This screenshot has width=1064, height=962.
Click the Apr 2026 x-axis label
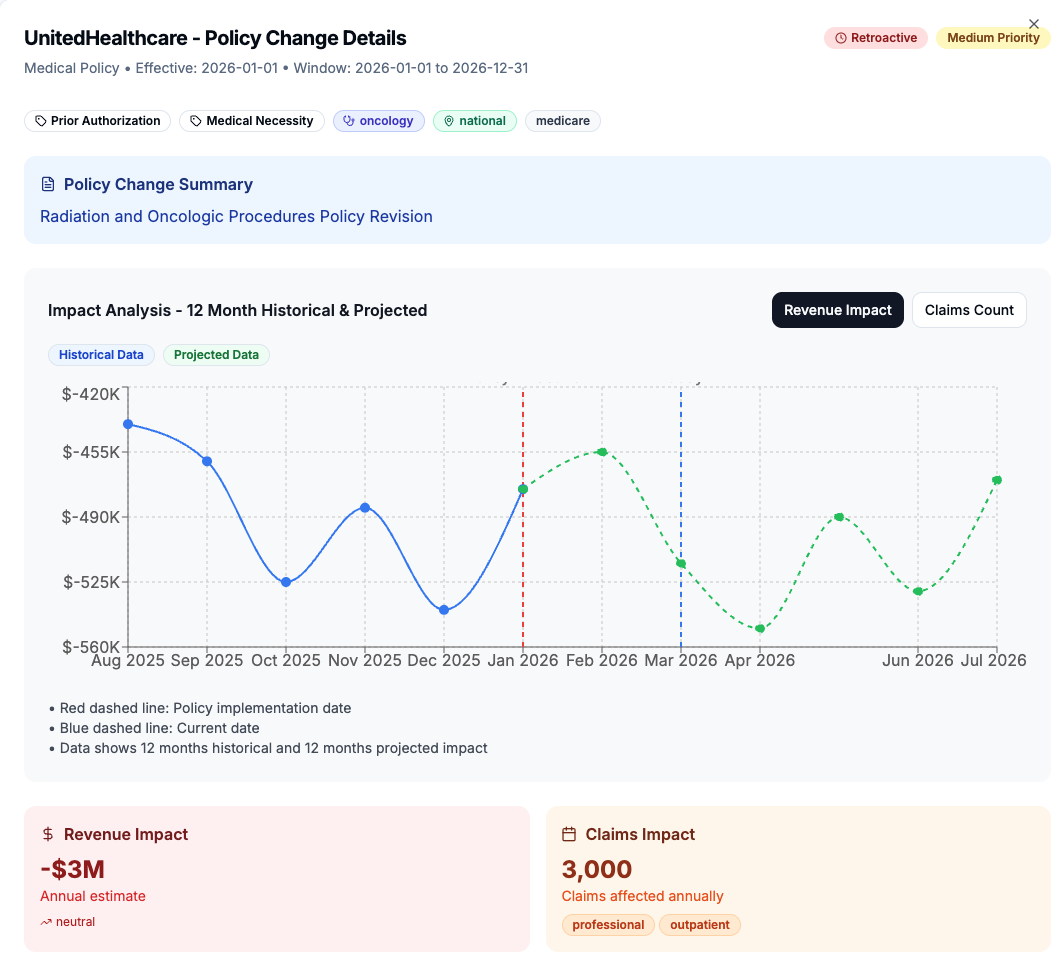coord(760,660)
